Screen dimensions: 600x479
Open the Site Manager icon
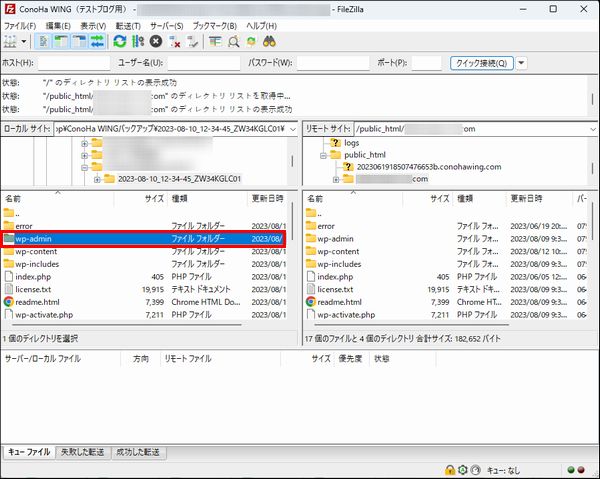pyautogui.click(x=10, y=41)
